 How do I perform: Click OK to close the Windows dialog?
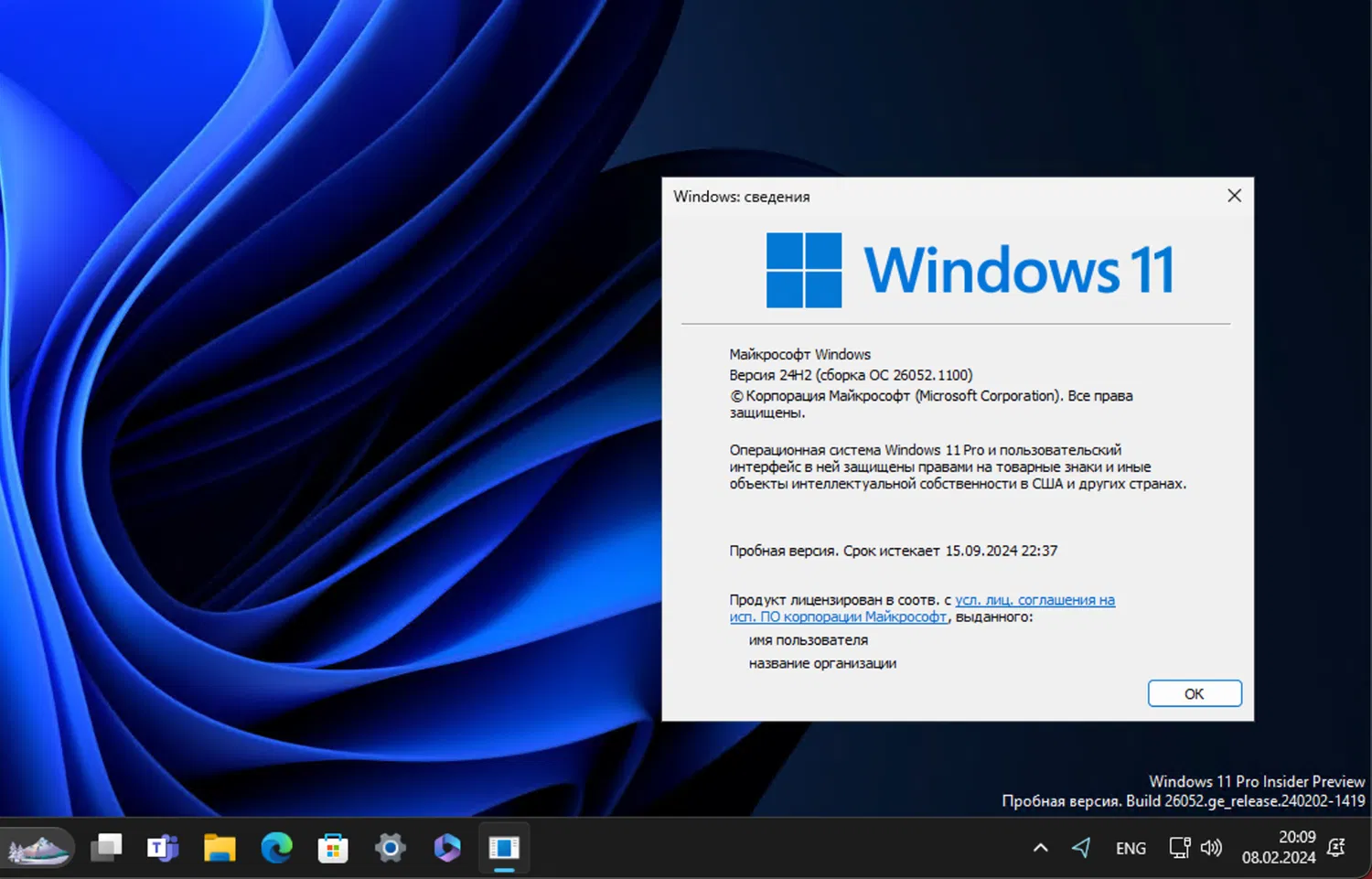coord(1194,692)
